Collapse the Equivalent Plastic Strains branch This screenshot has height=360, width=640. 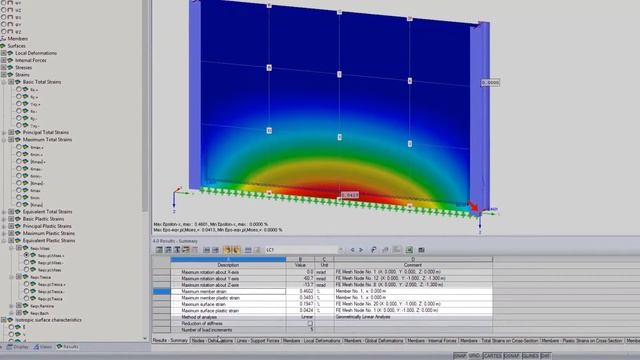click(4, 241)
